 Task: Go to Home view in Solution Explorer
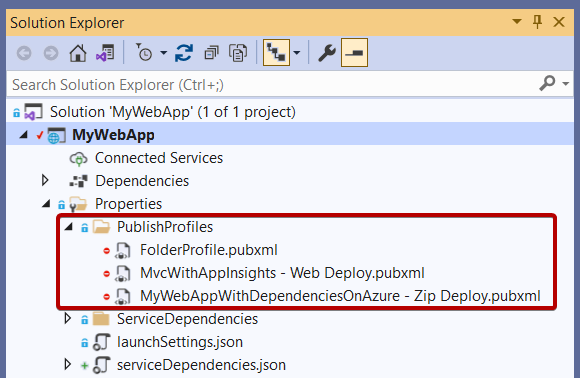point(78,53)
